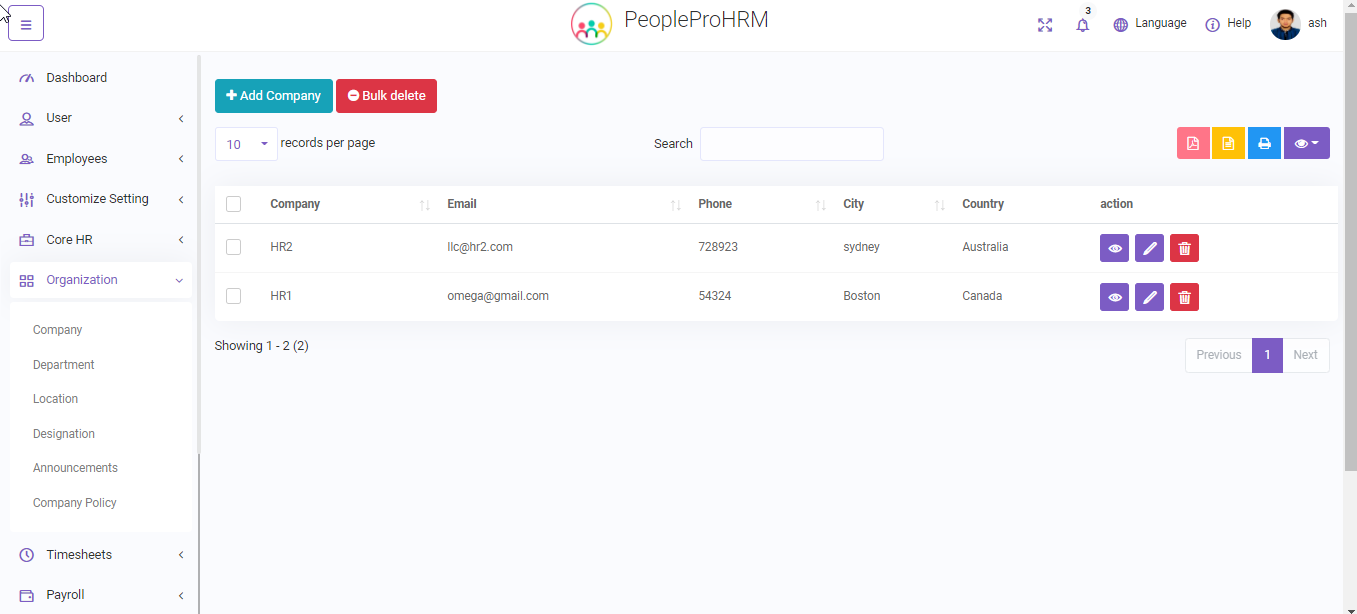This screenshot has width=1357, height=614.
Task: Tick the HR1 row checkbox
Action: [x=234, y=296]
